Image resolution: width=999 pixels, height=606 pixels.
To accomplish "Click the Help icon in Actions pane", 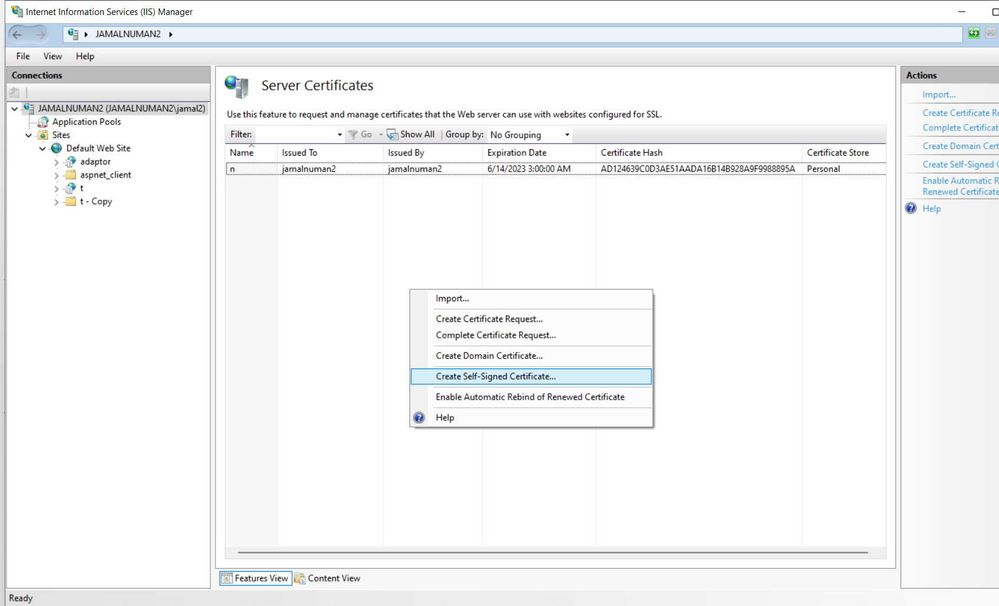I will [911, 208].
